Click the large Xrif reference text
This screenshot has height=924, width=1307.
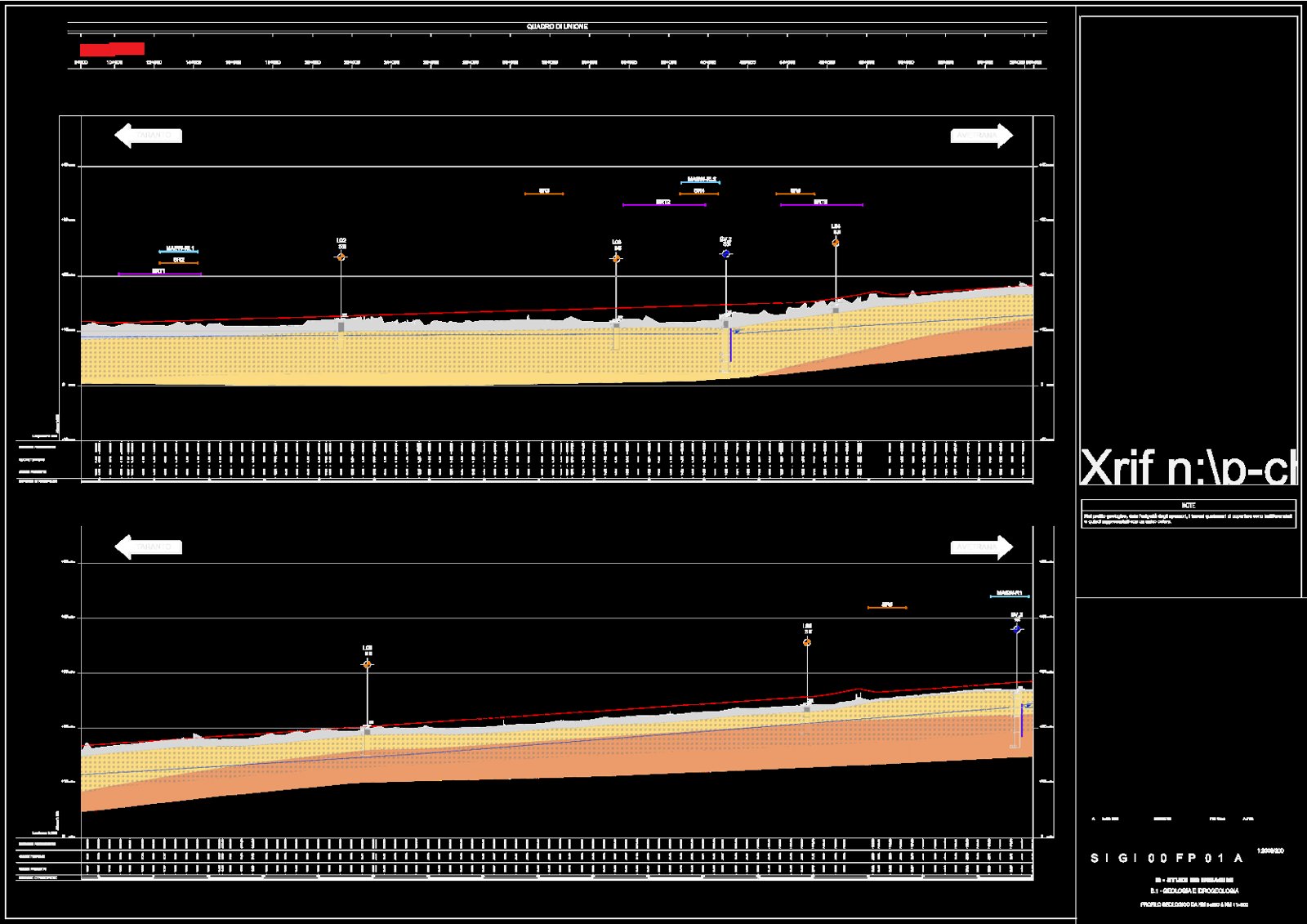(1189, 466)
